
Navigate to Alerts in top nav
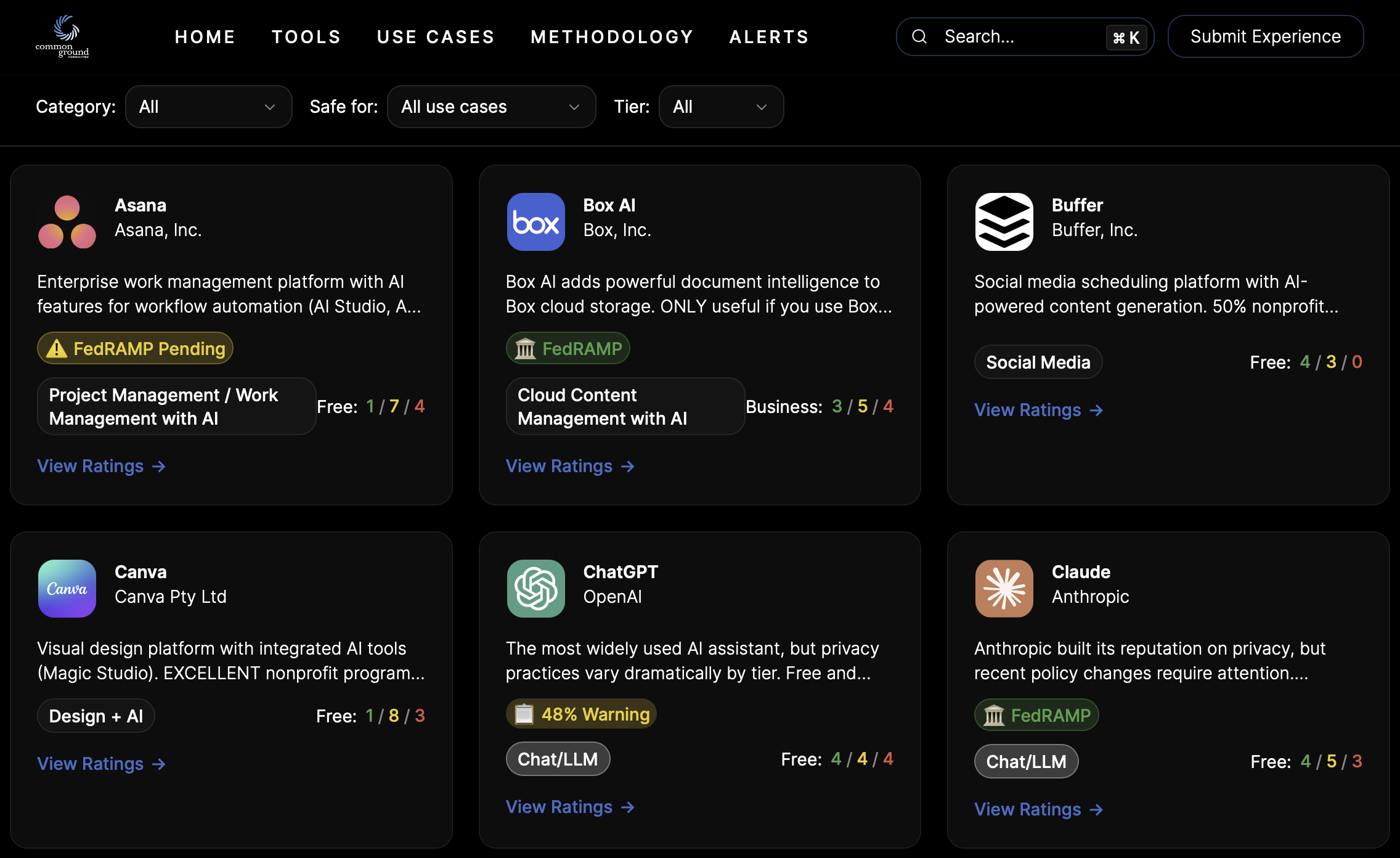(769, 37)
